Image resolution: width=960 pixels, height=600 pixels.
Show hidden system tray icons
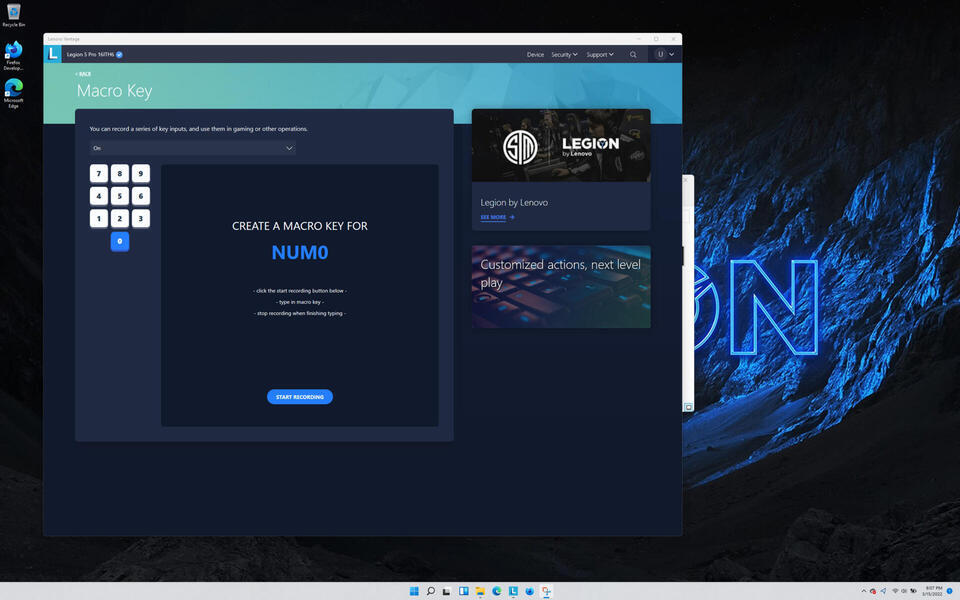[x=864, y=591]
